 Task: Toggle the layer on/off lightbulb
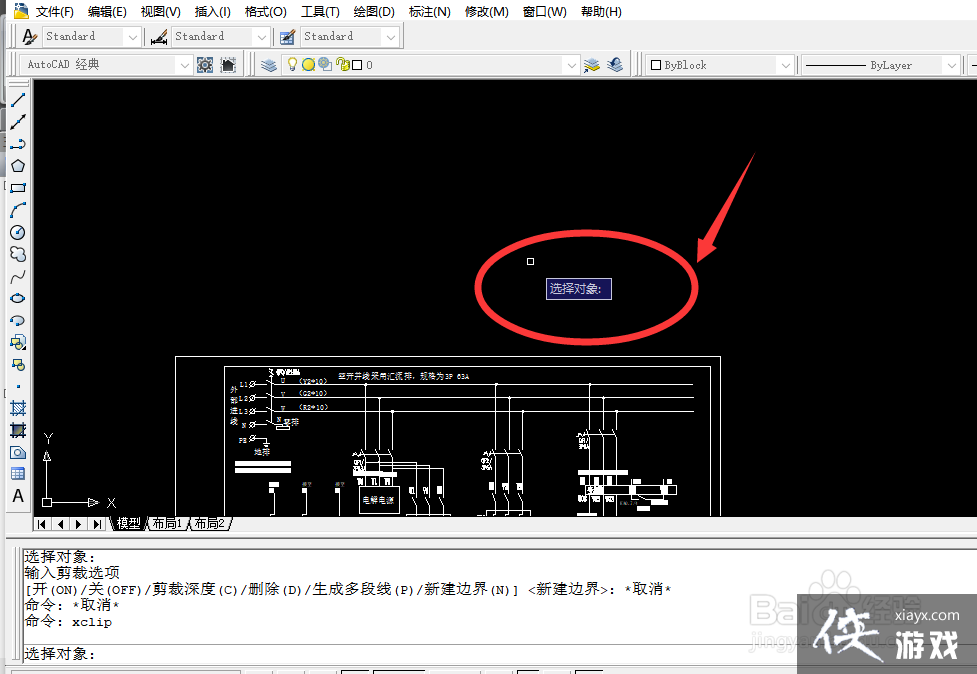[x=292, y=63]
